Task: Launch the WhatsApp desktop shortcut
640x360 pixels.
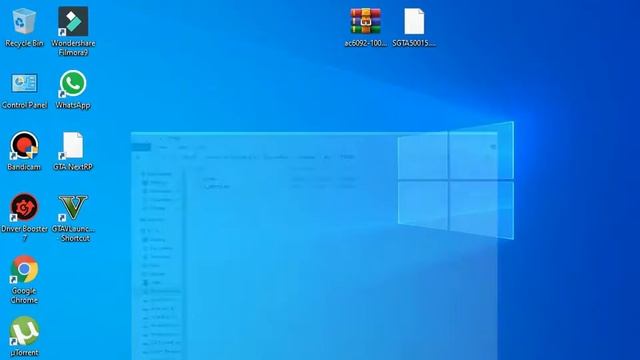Action: 73,84
